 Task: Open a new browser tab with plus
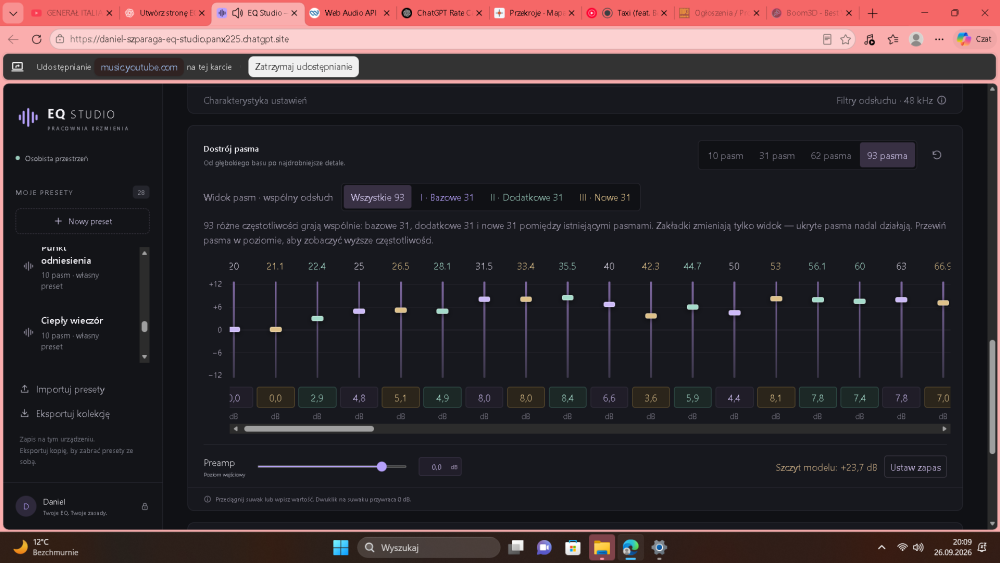(x=872, y=13)
